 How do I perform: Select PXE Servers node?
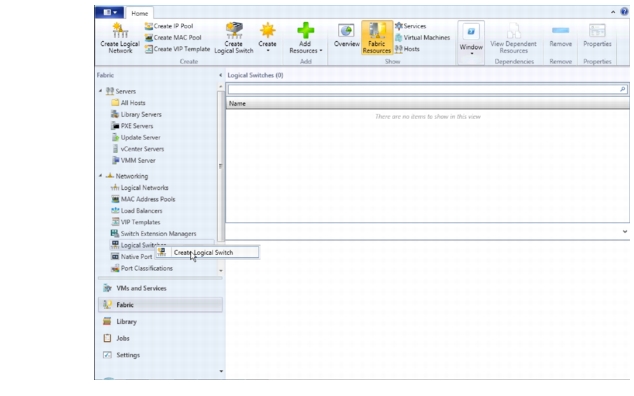point(132,126)
